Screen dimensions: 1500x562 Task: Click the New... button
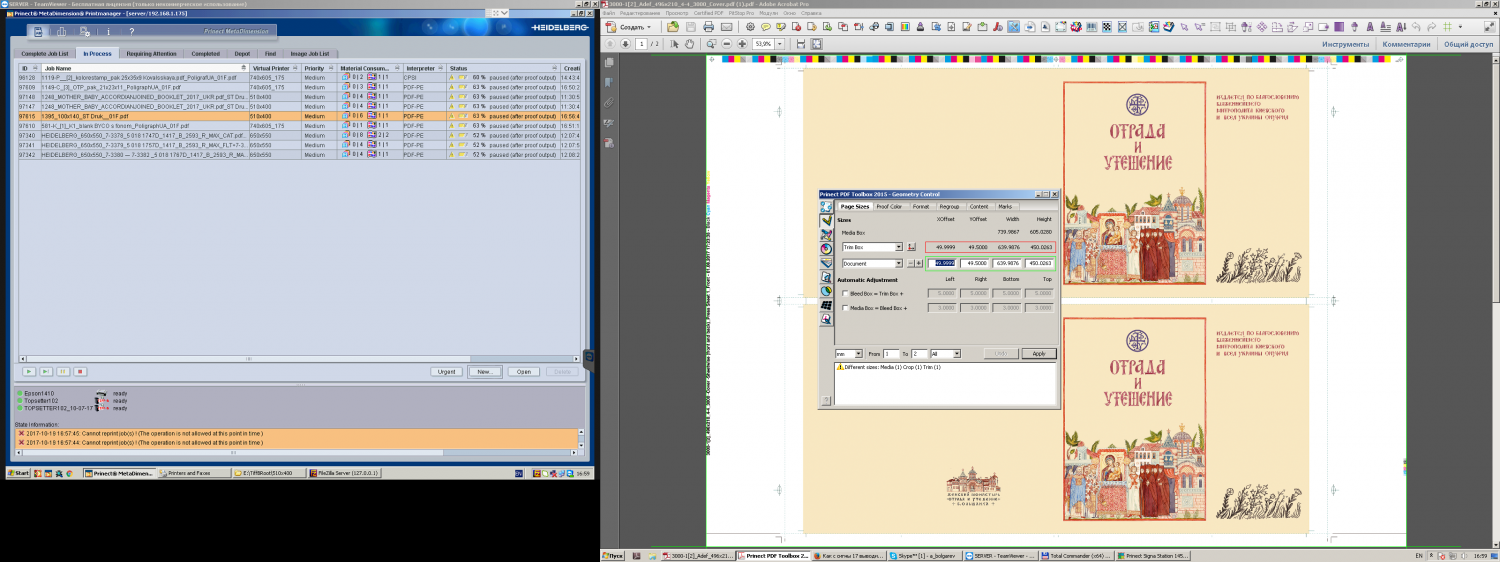pos(485,371)
